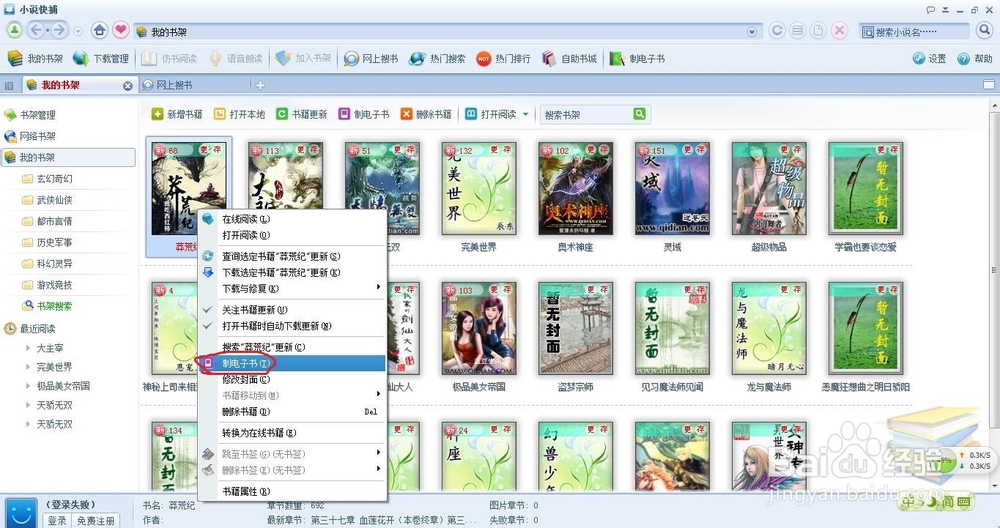This screenshot has width=1000, height=528.
Task: Open 热门排行 hot ranking
Action: coord(503,59)
